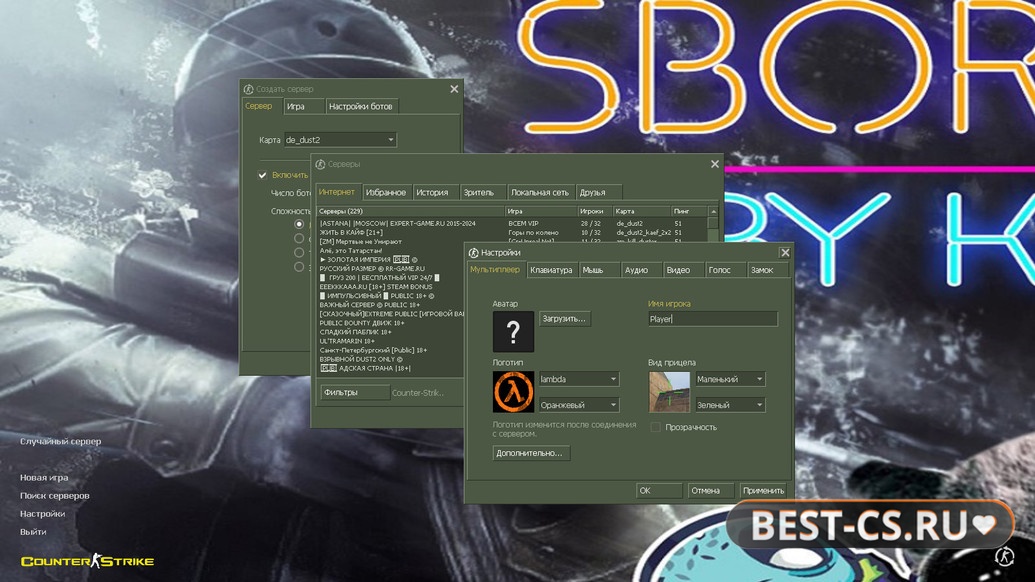Select the СЛАДКИЙ ПАБЛИК 18+ server row
This screenshot has width=1035, height=582.
coord(391,332)
